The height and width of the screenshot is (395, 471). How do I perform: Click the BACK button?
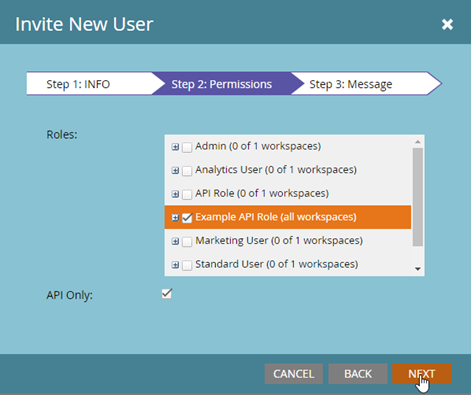coord(358,374)
